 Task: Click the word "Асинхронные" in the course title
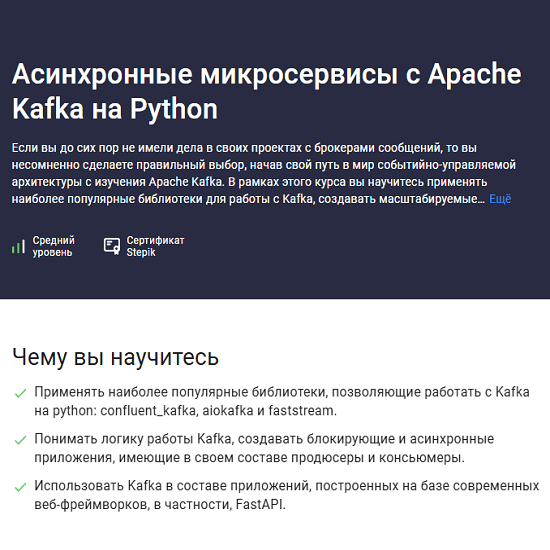pos(102,74)
